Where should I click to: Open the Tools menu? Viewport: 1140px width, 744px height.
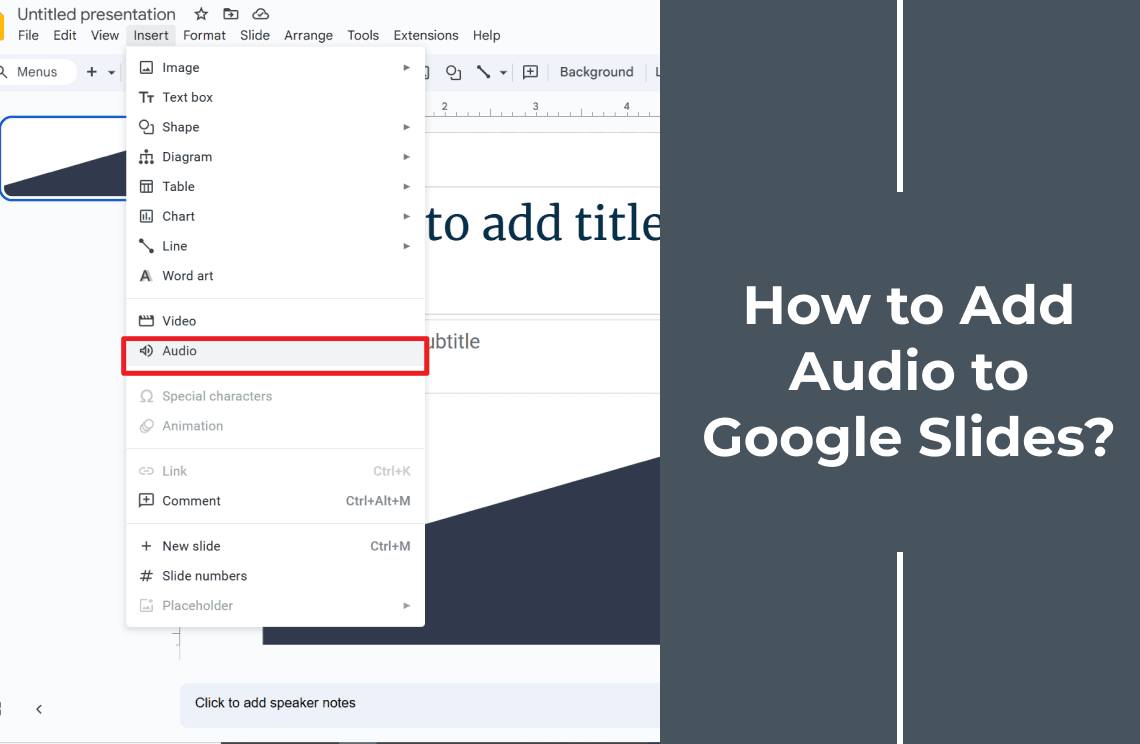pos(363,35)
